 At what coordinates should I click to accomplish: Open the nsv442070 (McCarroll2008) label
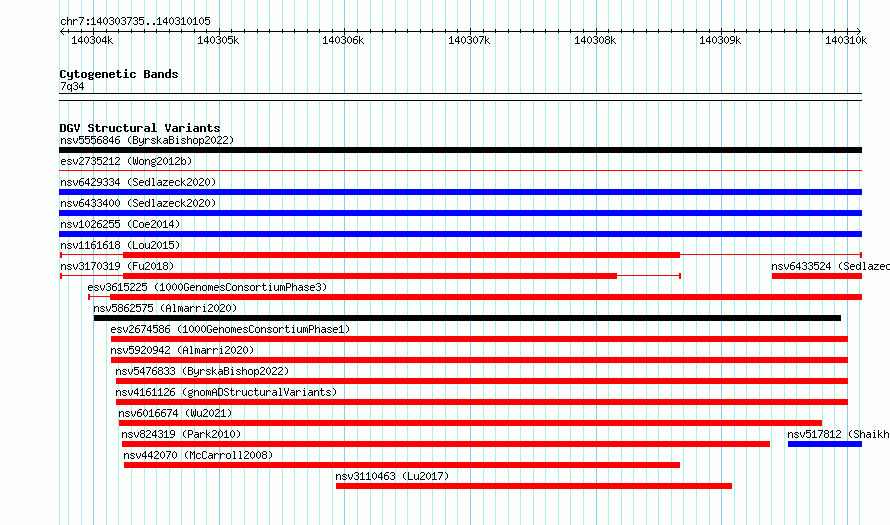198,455
